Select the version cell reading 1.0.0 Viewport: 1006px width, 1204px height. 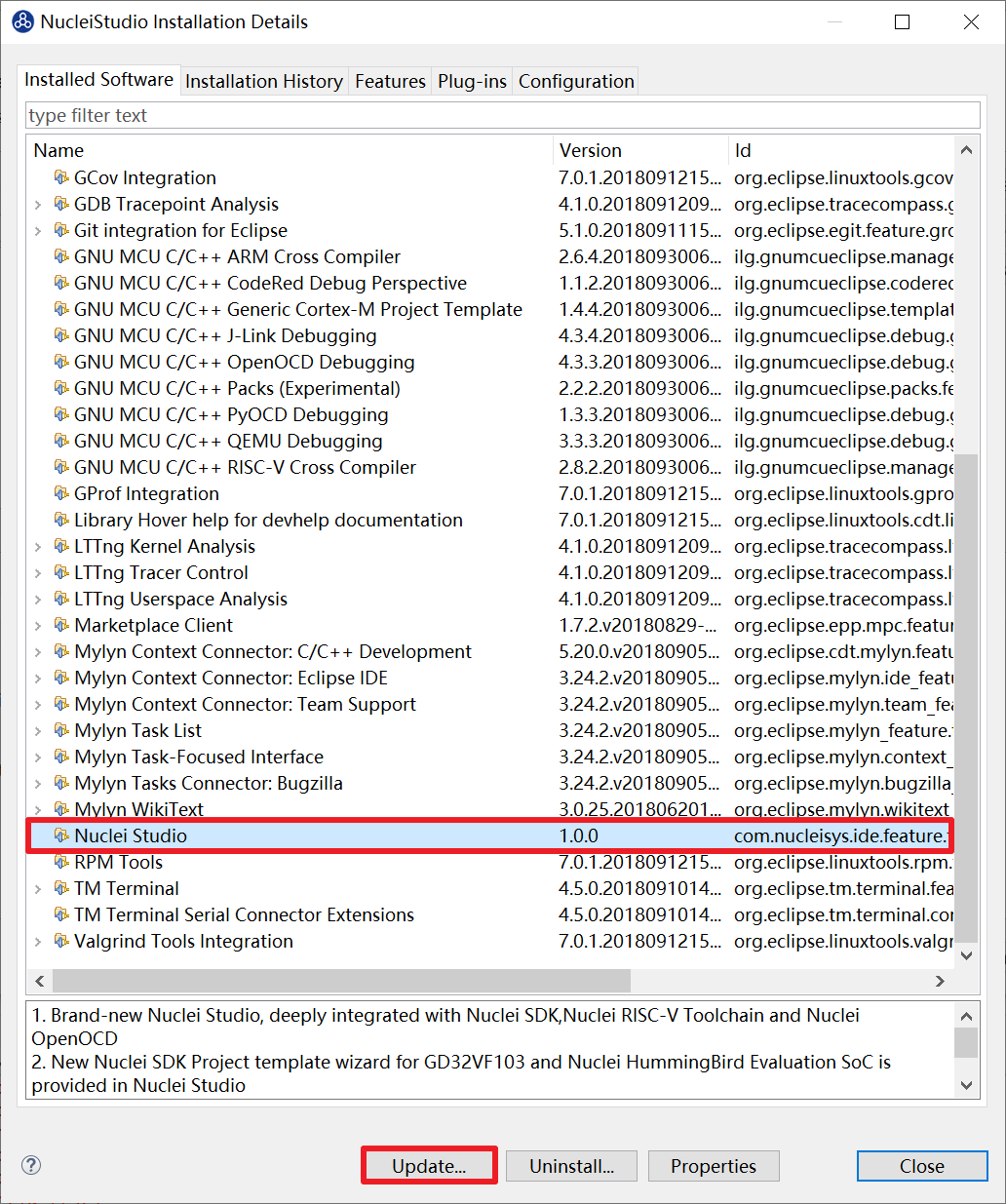(579, 835)
